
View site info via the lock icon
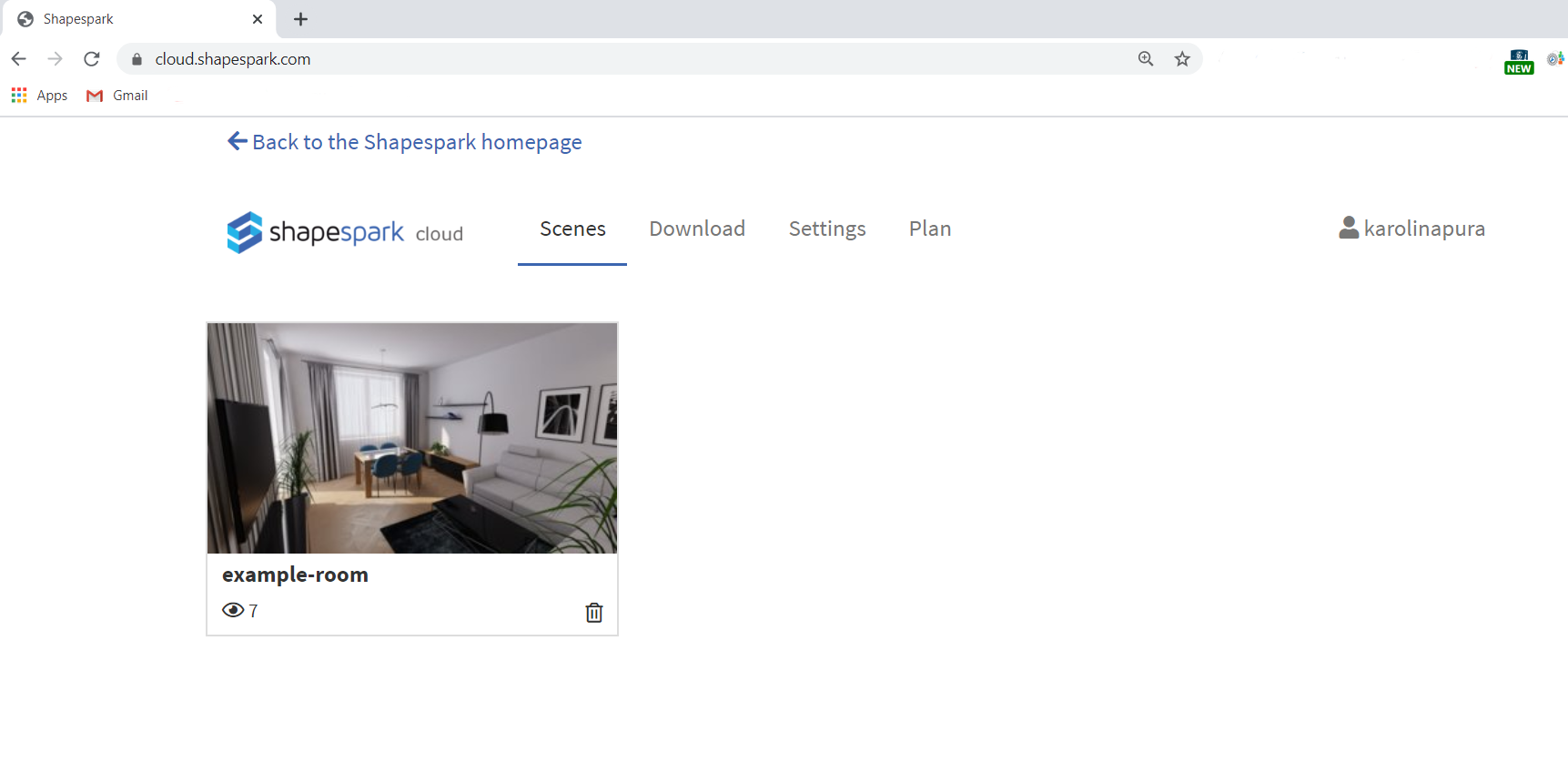[x=137, y=59]
